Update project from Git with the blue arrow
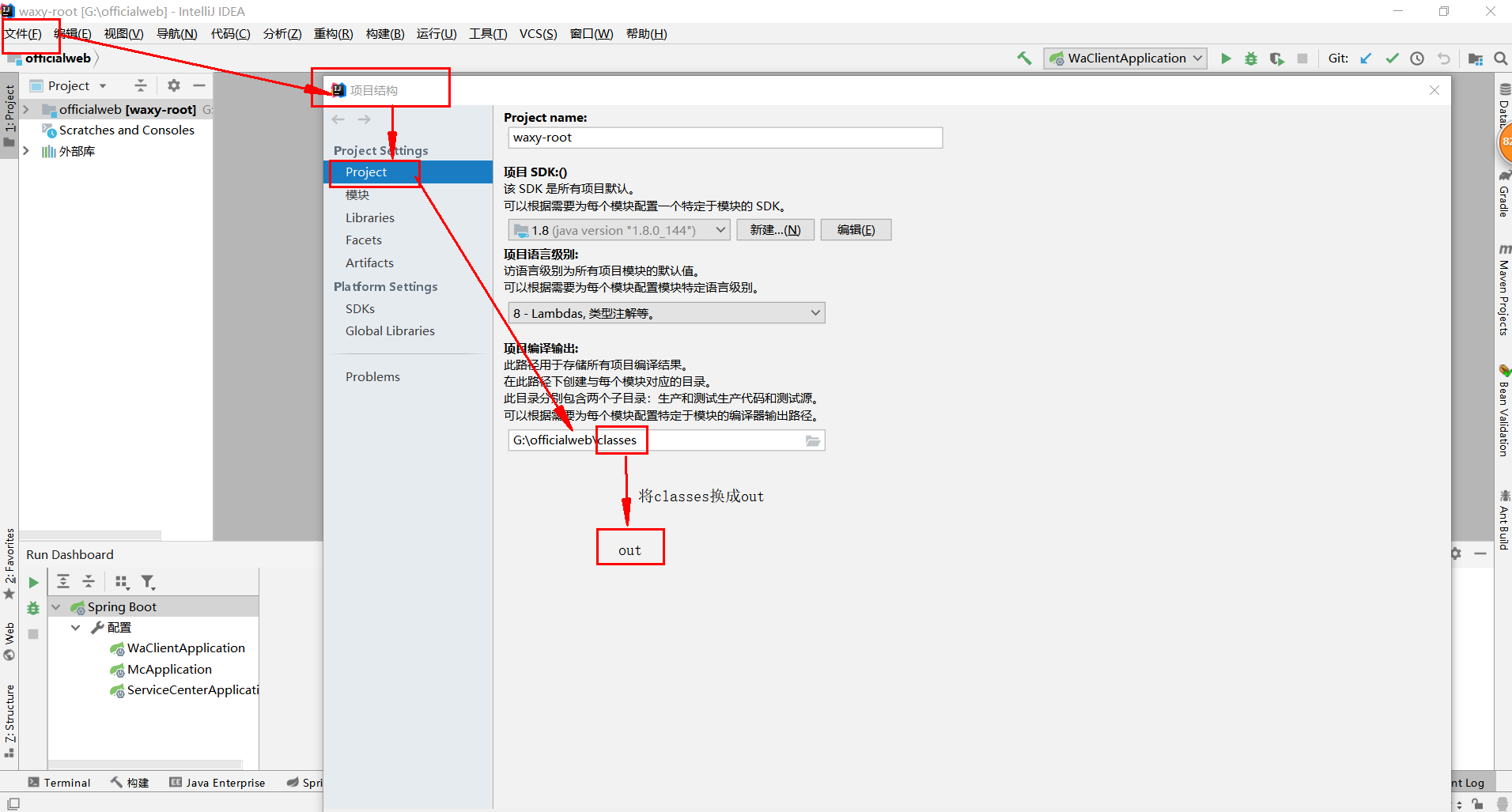 [x=1366, y=58]
